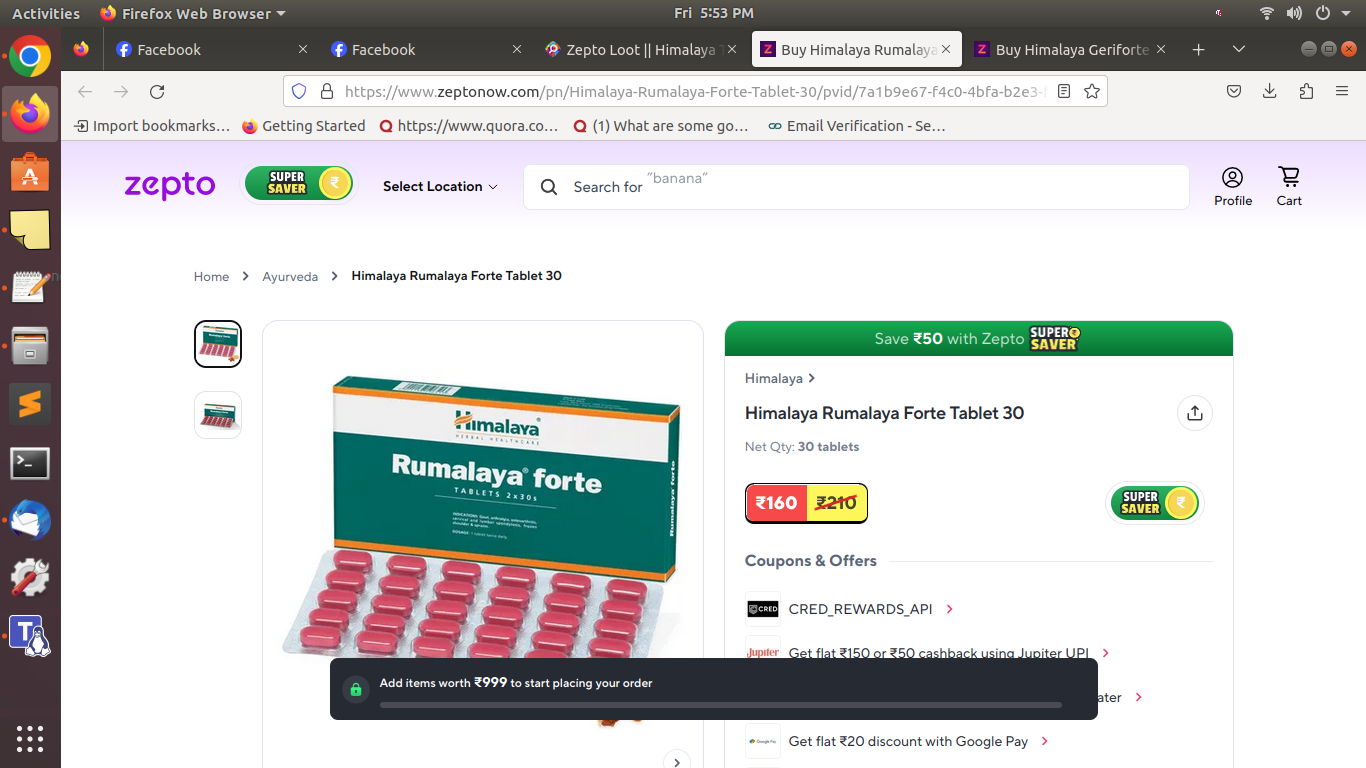Open the Select Location dropdown
The width and height of the screenshot is (1366, 768).
(x=440, y=187)
